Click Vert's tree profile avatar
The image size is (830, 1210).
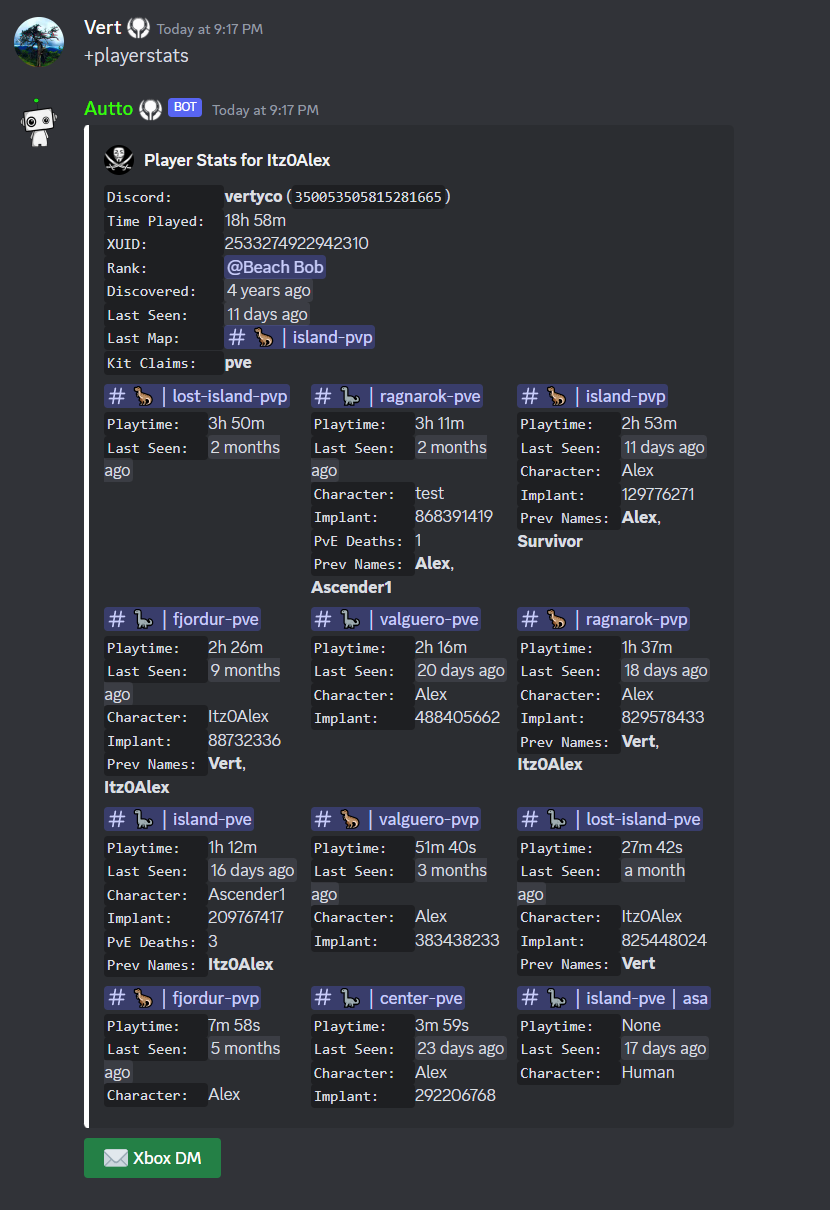click(x=39, y=43)
